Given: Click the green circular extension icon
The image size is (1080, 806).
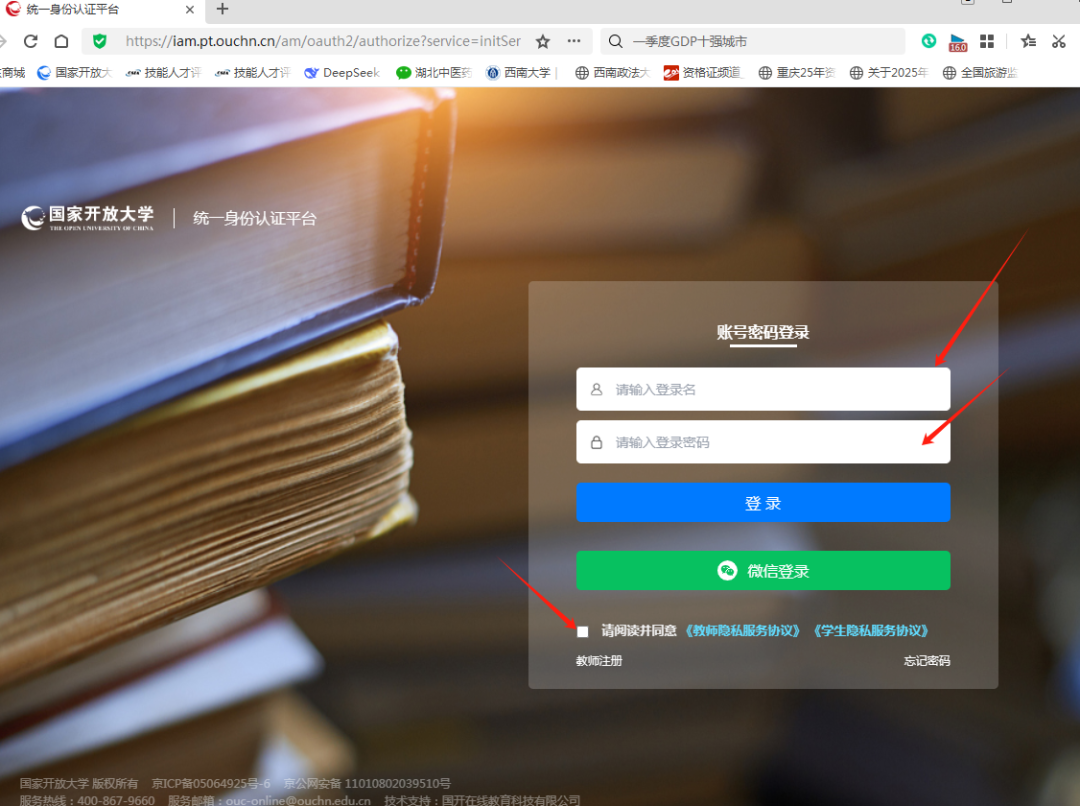Looking at the screenshot, I should 928,41.
